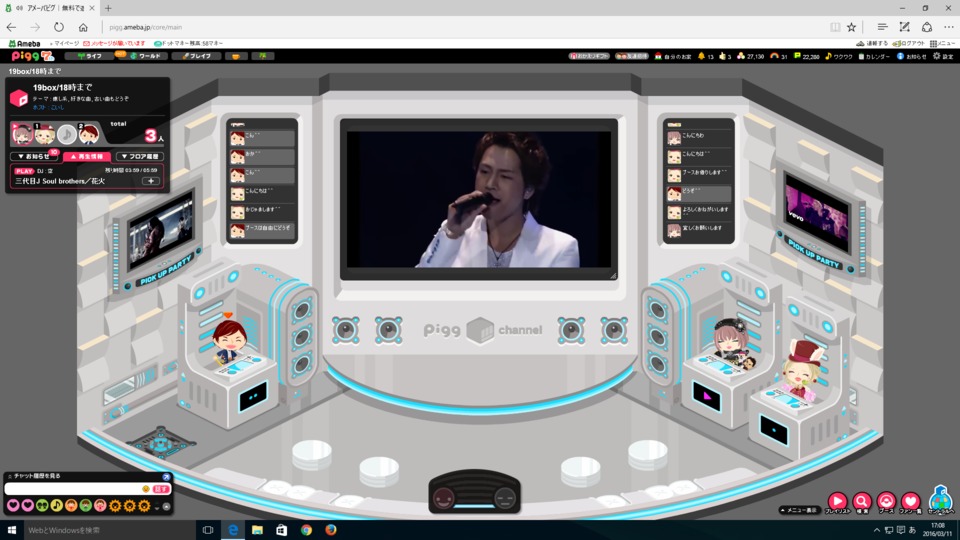This screenshot has height=540, width=960.
Task: Expand the フロア履歴 dropdown
Action: click(140, 157)
